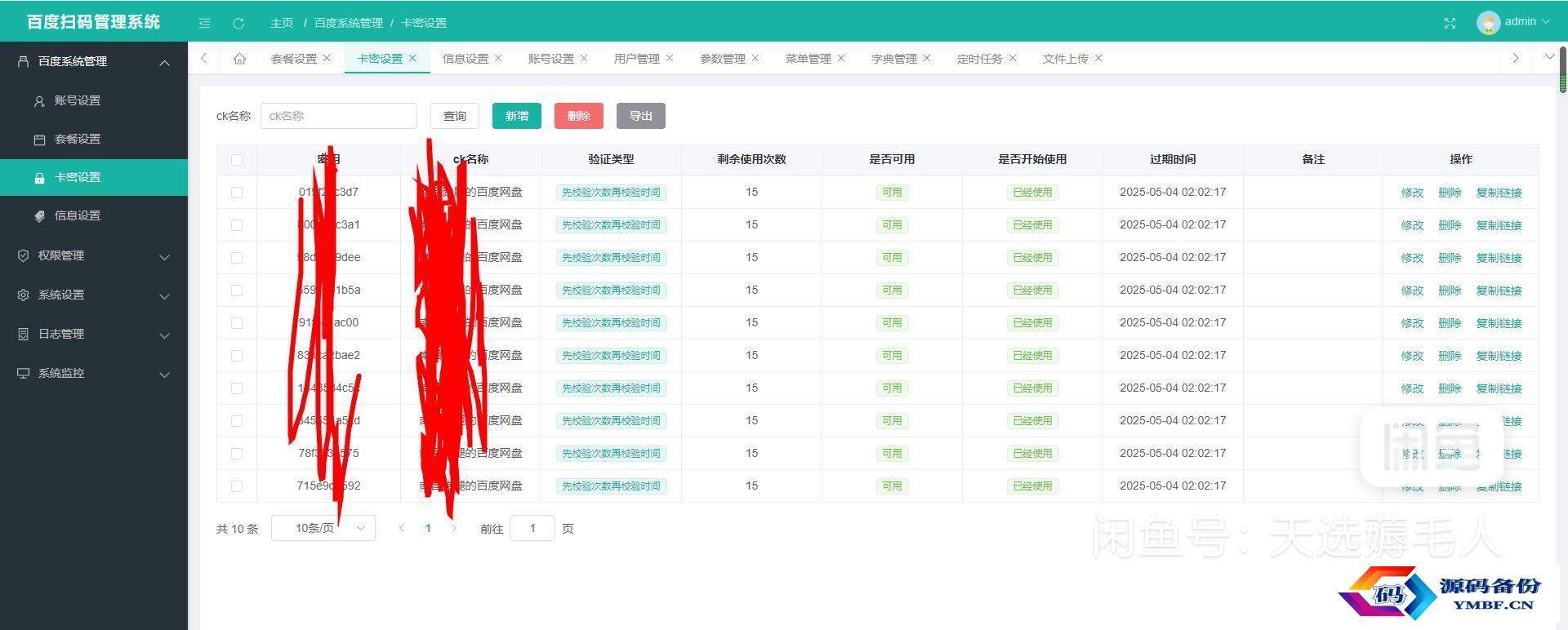Expand the 系统监控 menu
This screenshot has width=1568, height=630.
94,373
